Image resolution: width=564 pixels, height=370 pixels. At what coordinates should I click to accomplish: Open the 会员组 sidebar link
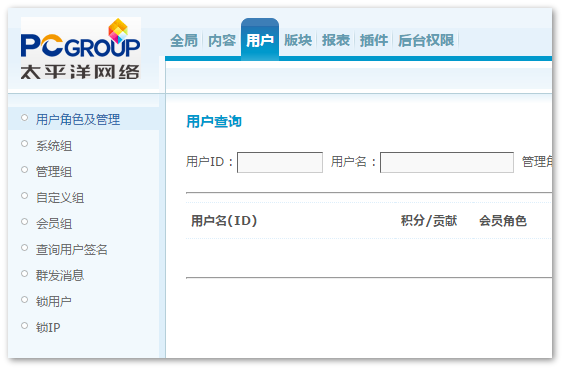click(x=54, y=223)
